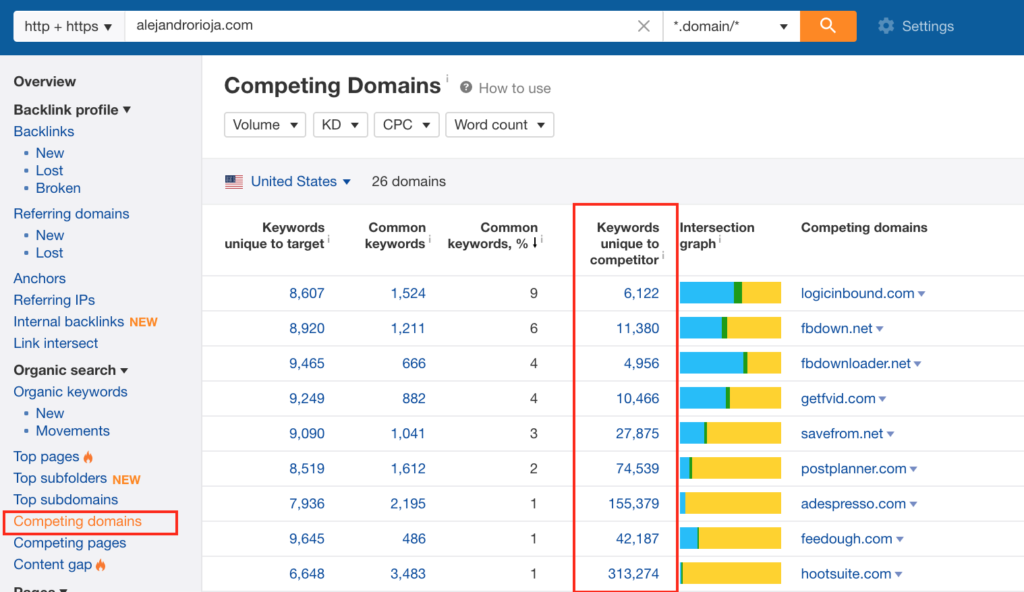The height and width of the screenshot is (592, 1024).
Task: Sort by Common keywords column header
Action: tap(395, 235)
